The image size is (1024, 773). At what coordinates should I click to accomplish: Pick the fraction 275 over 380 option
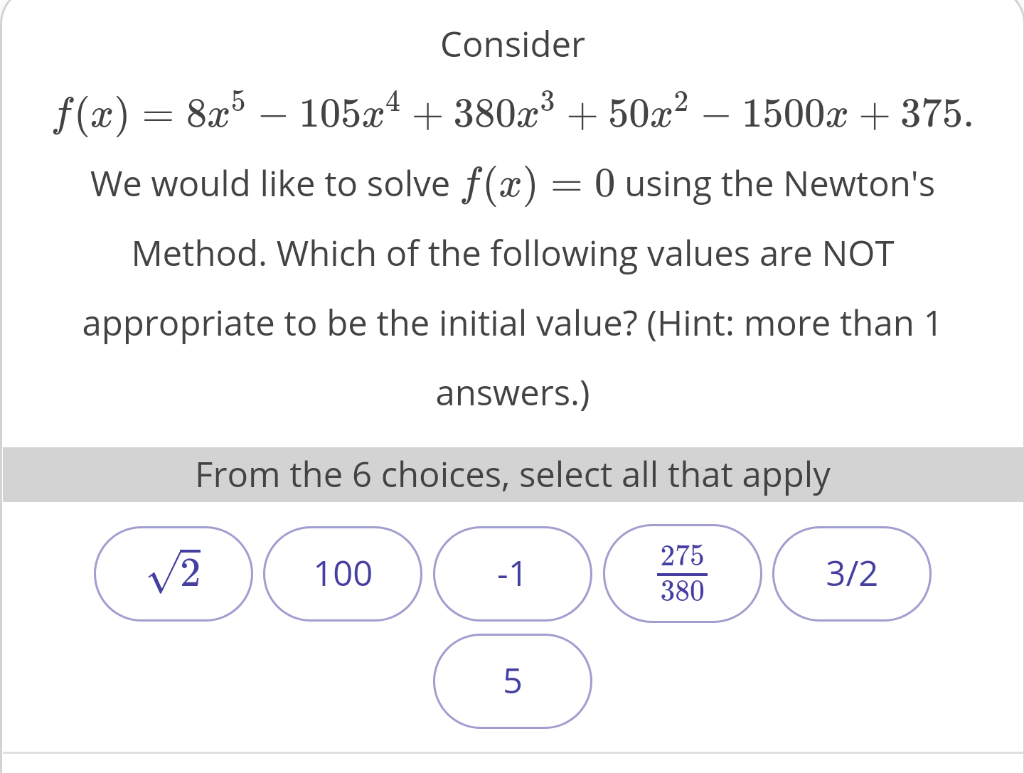pos(682,573)
